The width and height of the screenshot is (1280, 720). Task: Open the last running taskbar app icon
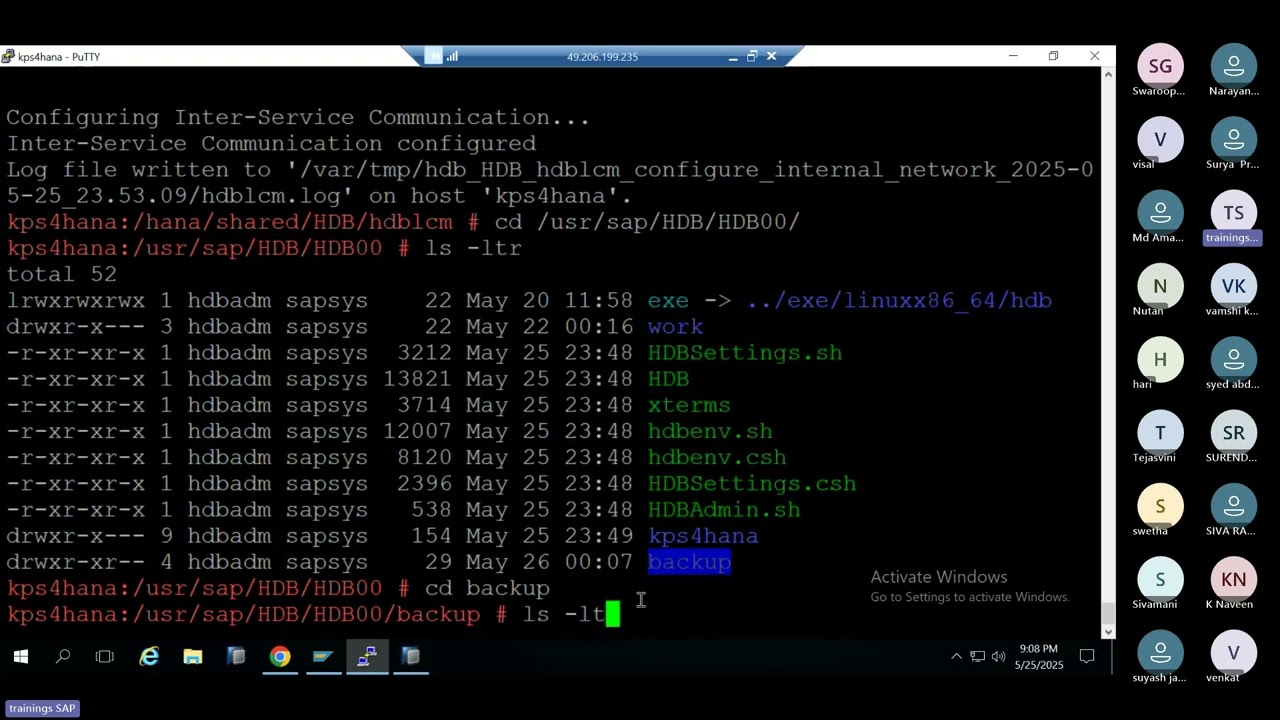[411, 657]
